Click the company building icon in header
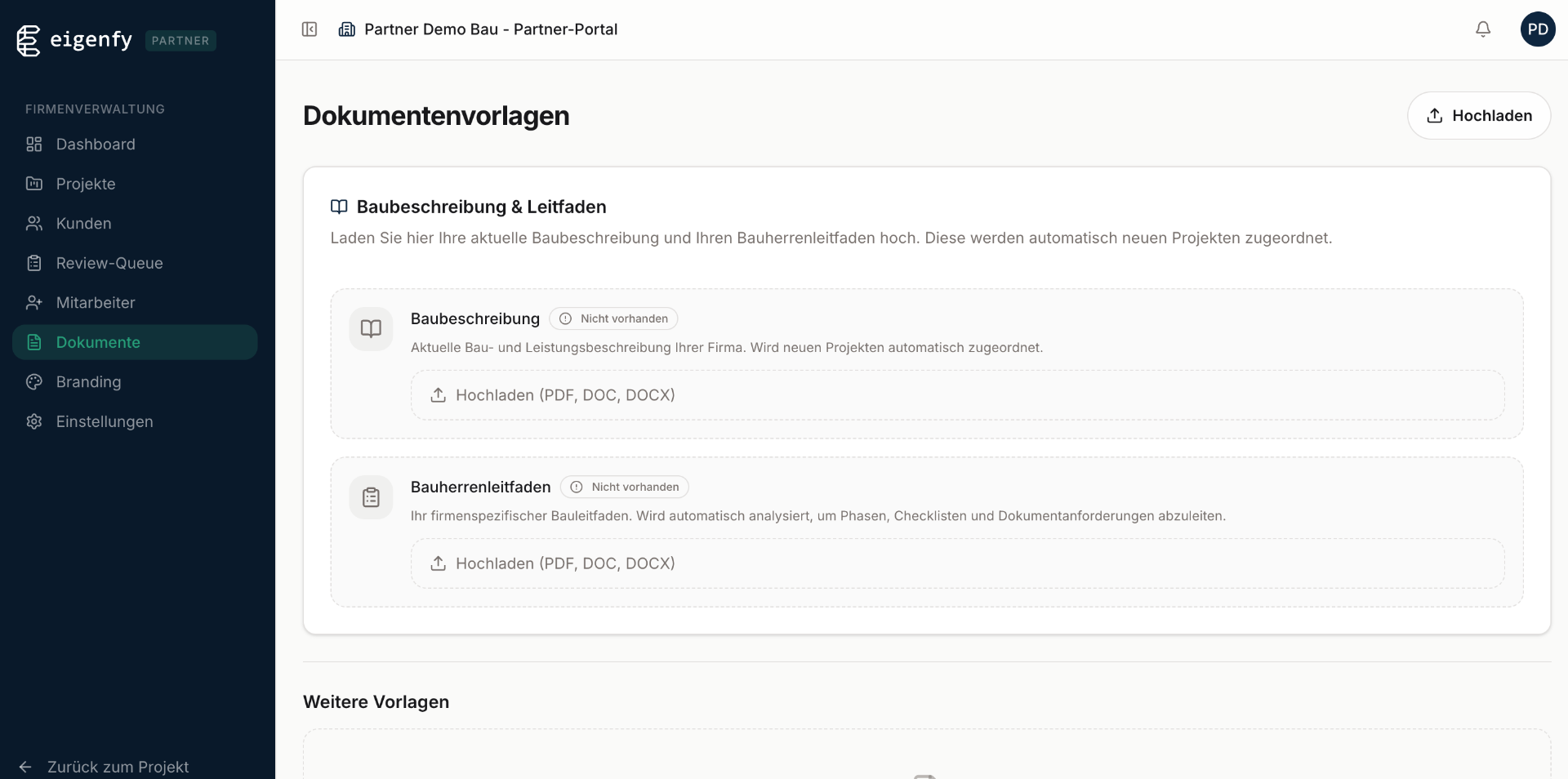The height and width of the screenshot is (779, 1568). pyautogui.click(x=347, y=29)
